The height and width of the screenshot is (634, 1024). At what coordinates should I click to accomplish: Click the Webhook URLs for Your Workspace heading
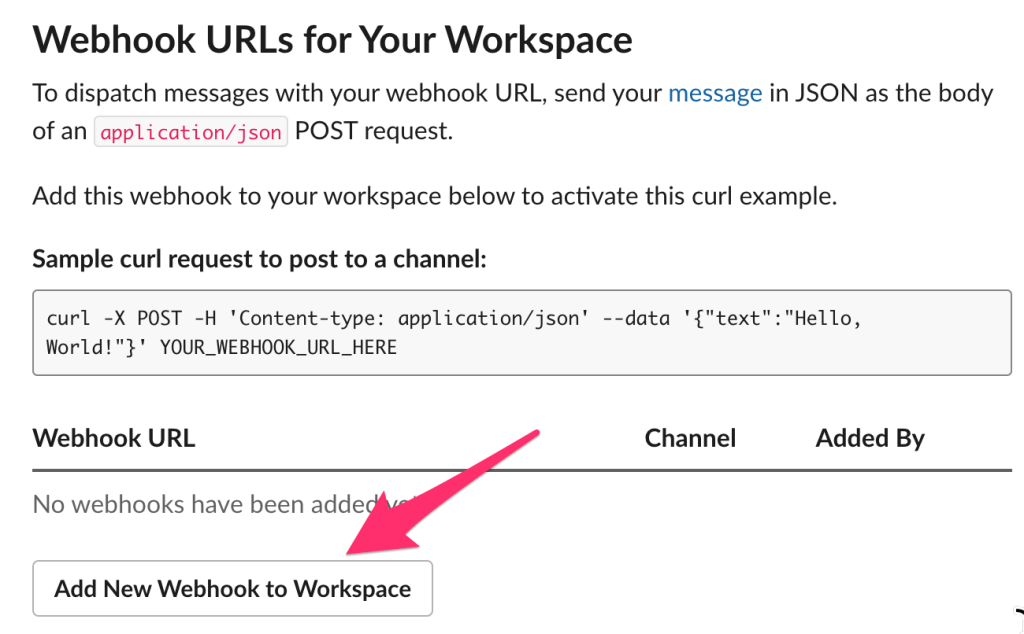point(332,40)
